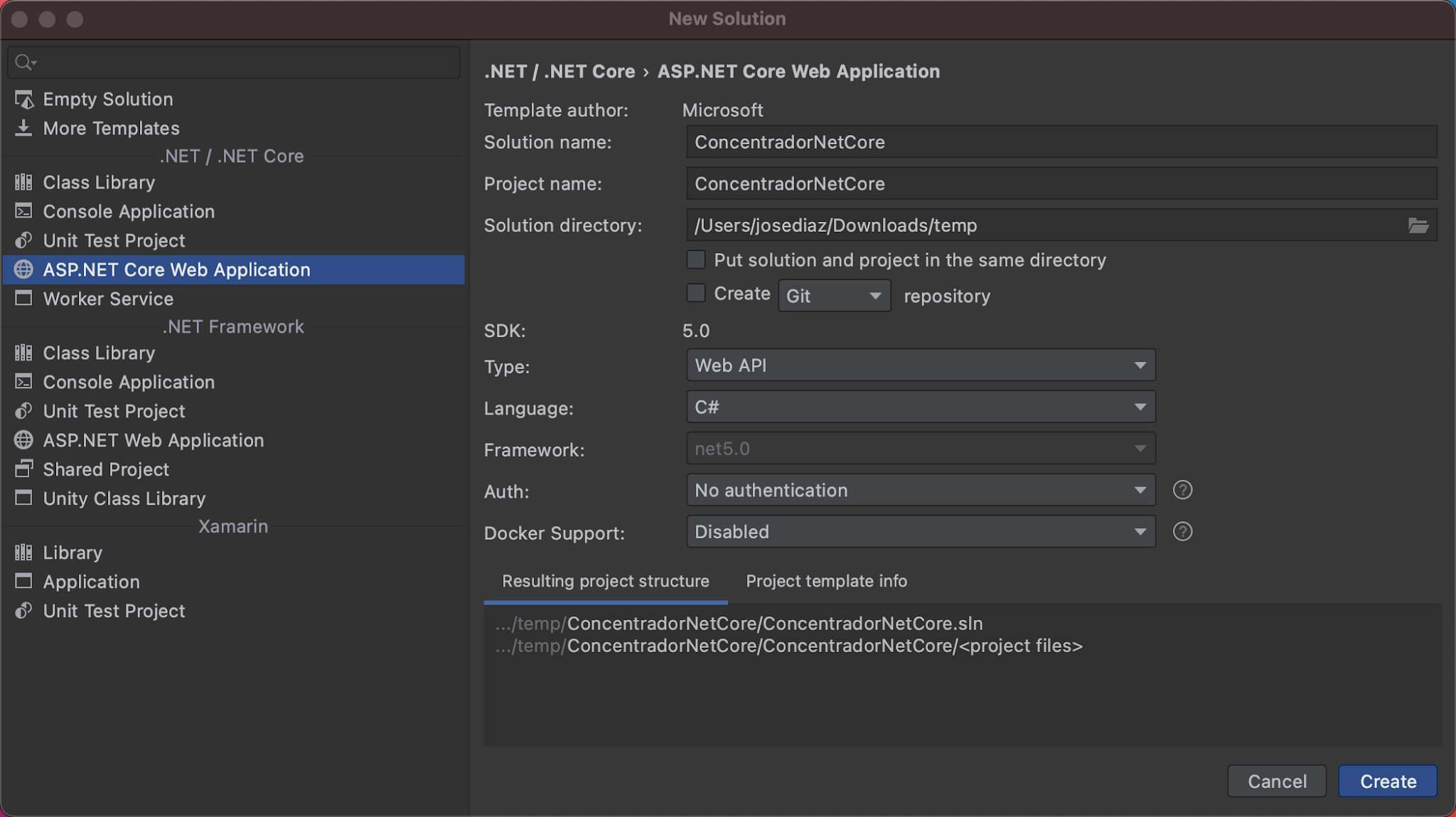Click the search magnifier in templates panel
Image resolution: width=1456 pixels, height=817 pixels.
click(x=24, y=63)
